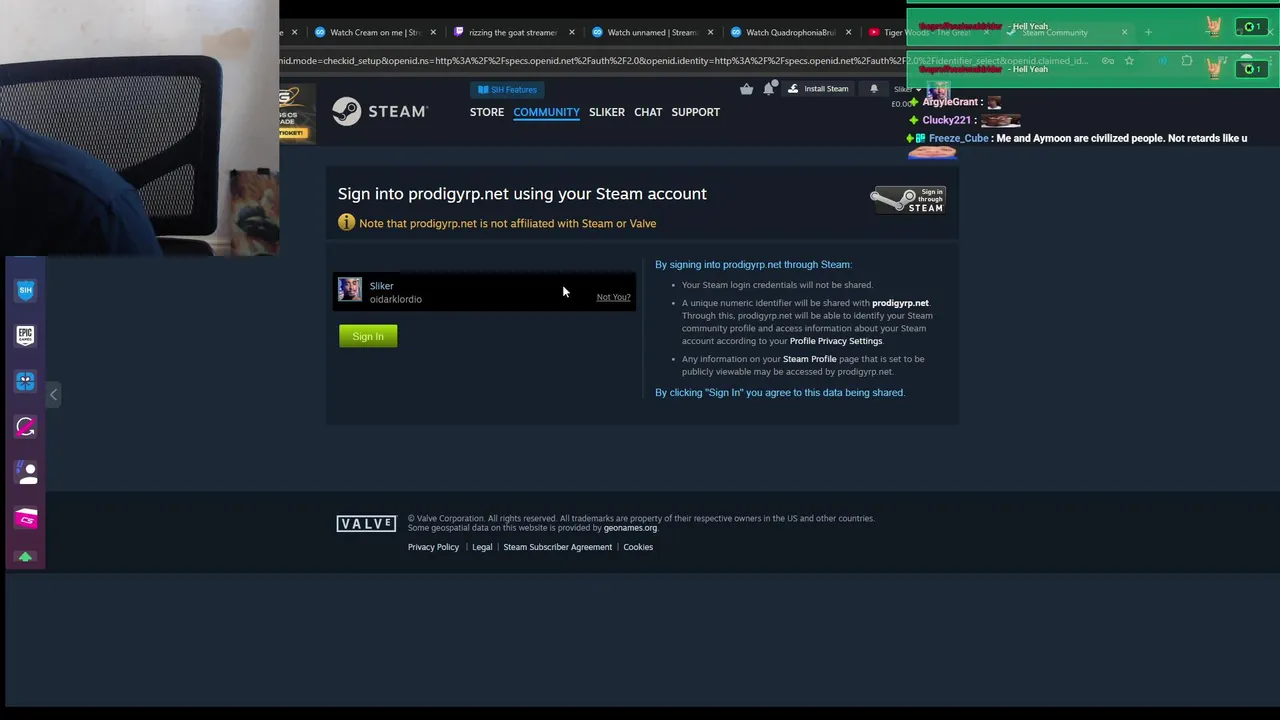Open the COMMUNITY menu
The image size is (1280, 720).
coord(546,112)
